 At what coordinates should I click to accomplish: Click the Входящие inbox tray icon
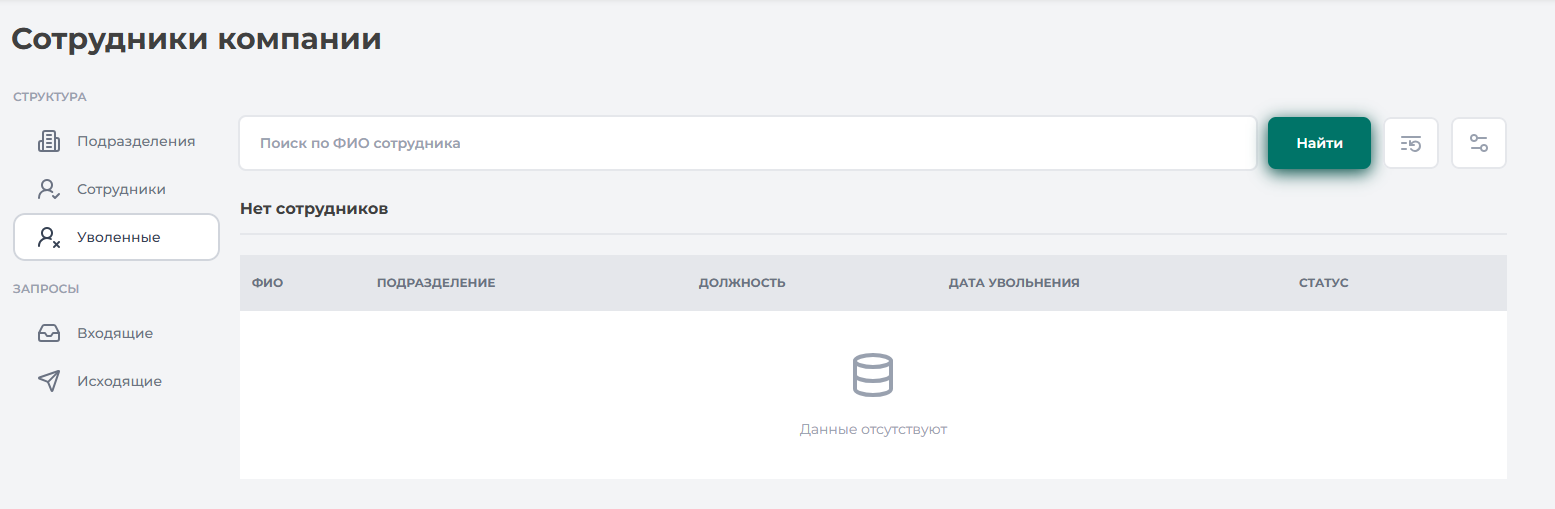tap(49, 333)
